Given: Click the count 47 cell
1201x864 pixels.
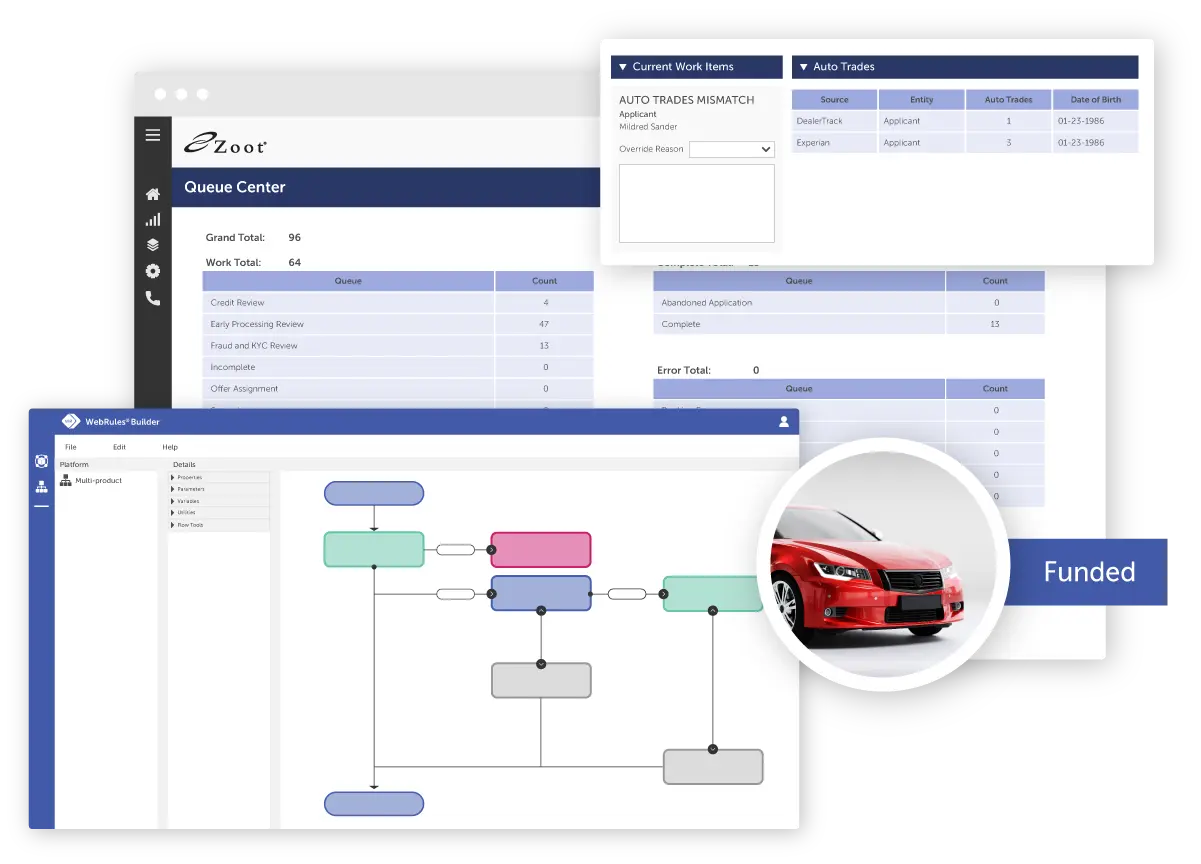Looking at the screenshot, I should tap(545, 324).
